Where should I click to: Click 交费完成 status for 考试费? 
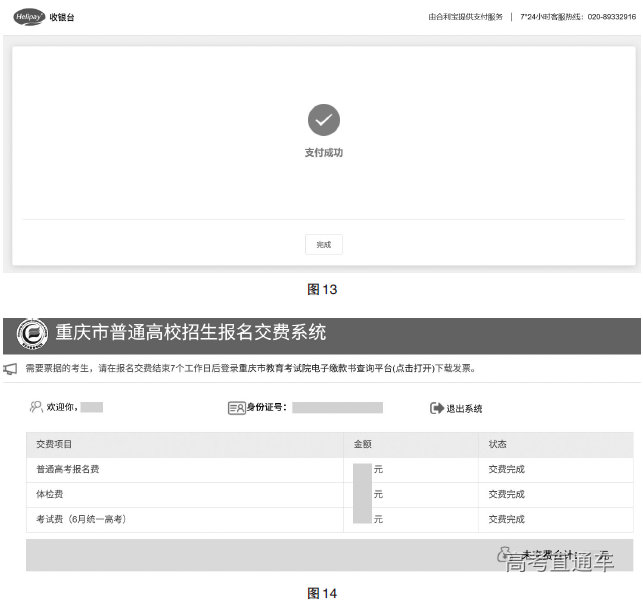click(x=506, y=520)
